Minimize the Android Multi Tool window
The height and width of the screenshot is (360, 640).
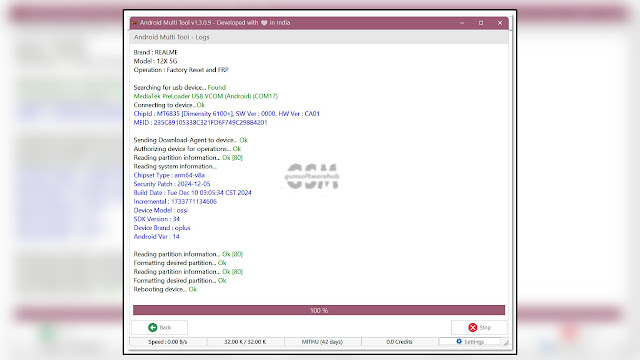462,23
